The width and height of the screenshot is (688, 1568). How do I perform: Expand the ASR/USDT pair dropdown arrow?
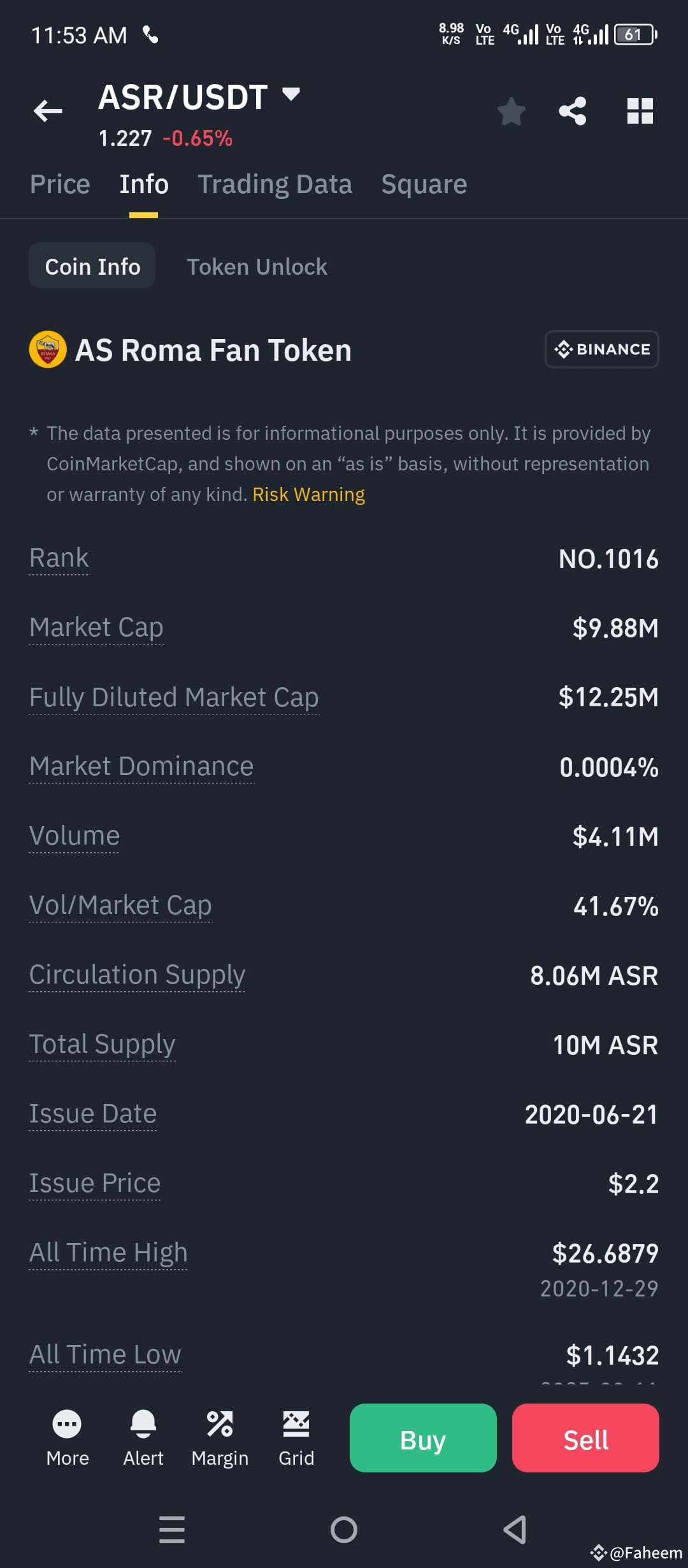tap(291, 94)
